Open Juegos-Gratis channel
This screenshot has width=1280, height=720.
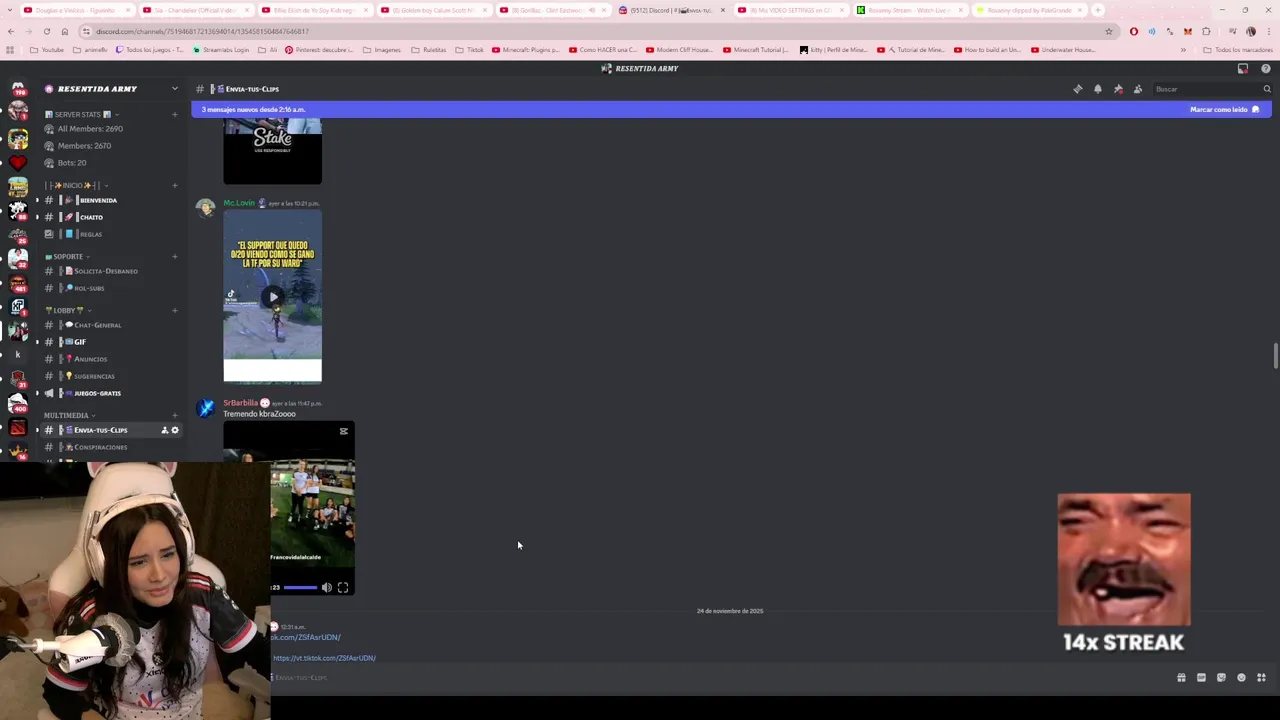(x=110, y=393)
